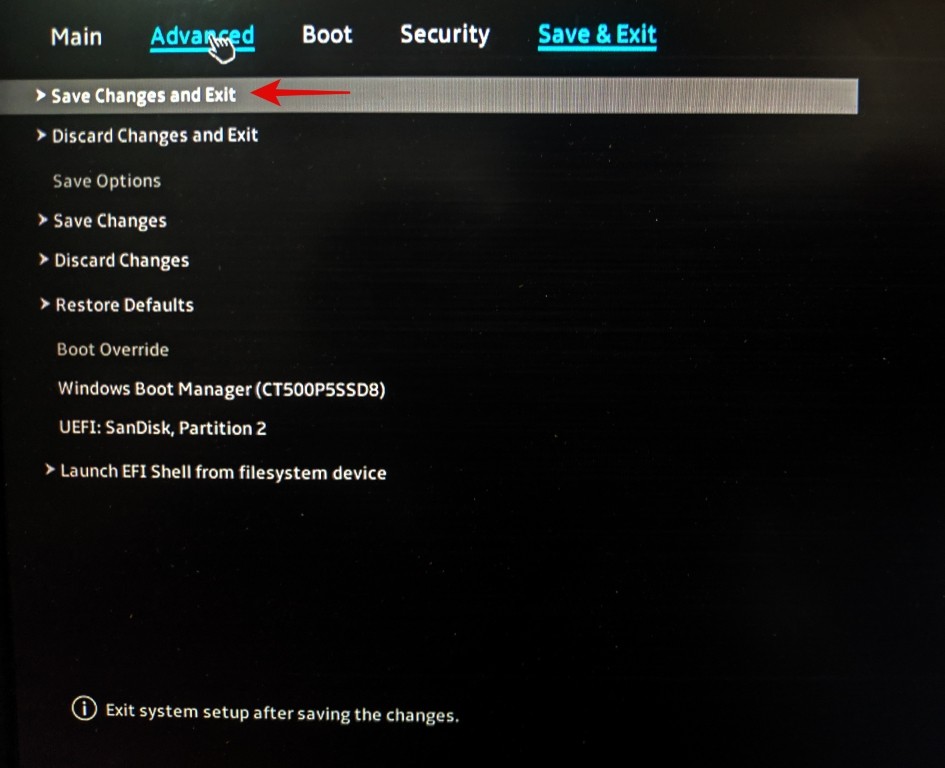
Task: Click chevron beside Discard Changes and Exit
Action: pyautogui.click(x=41, y=135)
